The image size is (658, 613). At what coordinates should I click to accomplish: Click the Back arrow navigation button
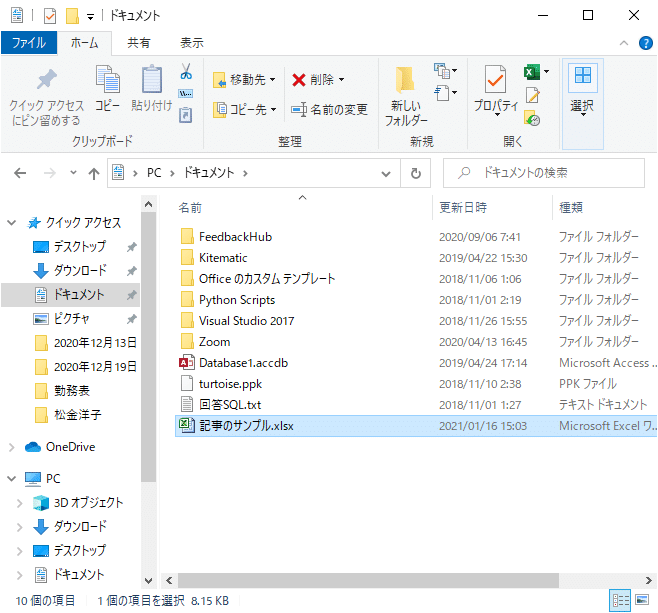[x=20, y=173]
